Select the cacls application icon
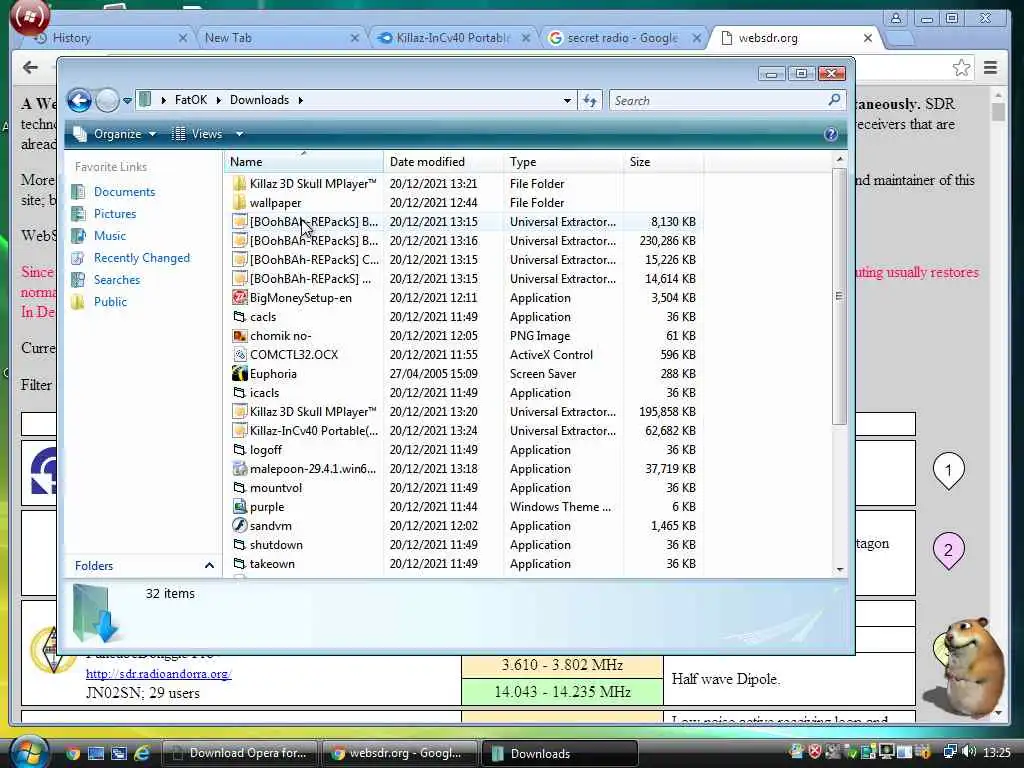1024x768 pixels. click(240, 317)
